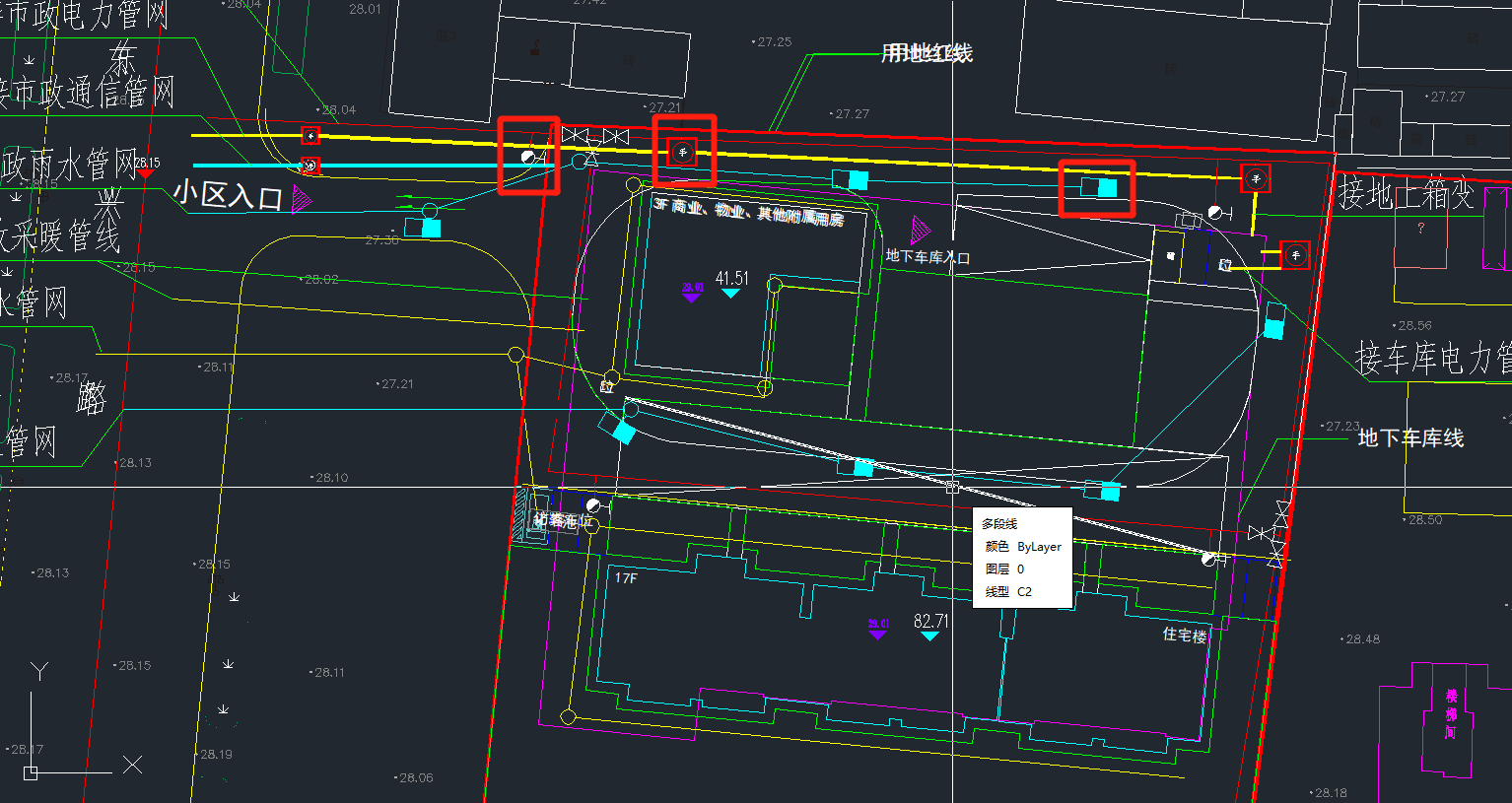Select the cyan square above the 3F commercial building label
Viewport: 1512px width, 803px height.
[858, 180]
